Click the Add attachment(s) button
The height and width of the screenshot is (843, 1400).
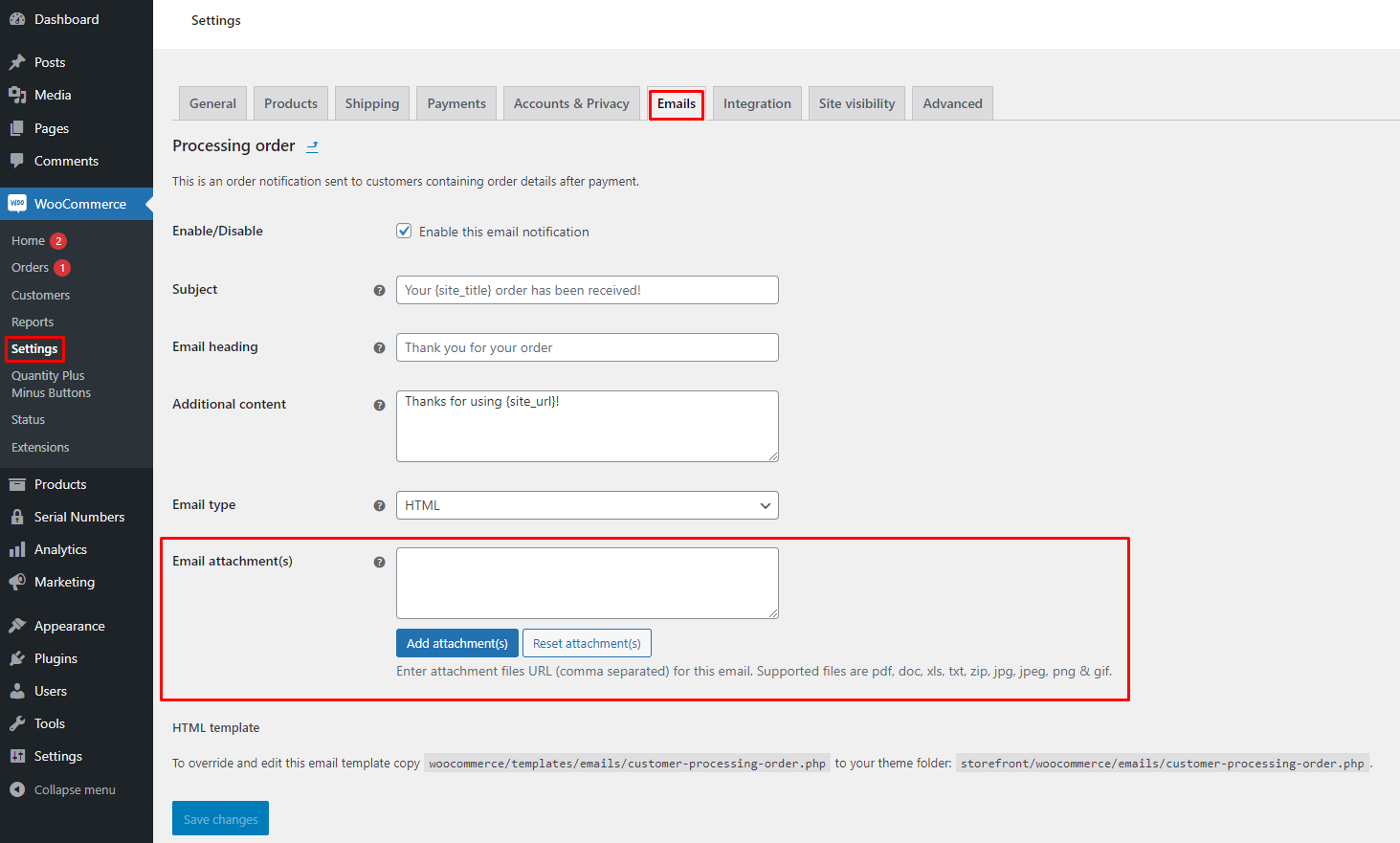click(x=457, y=643)
